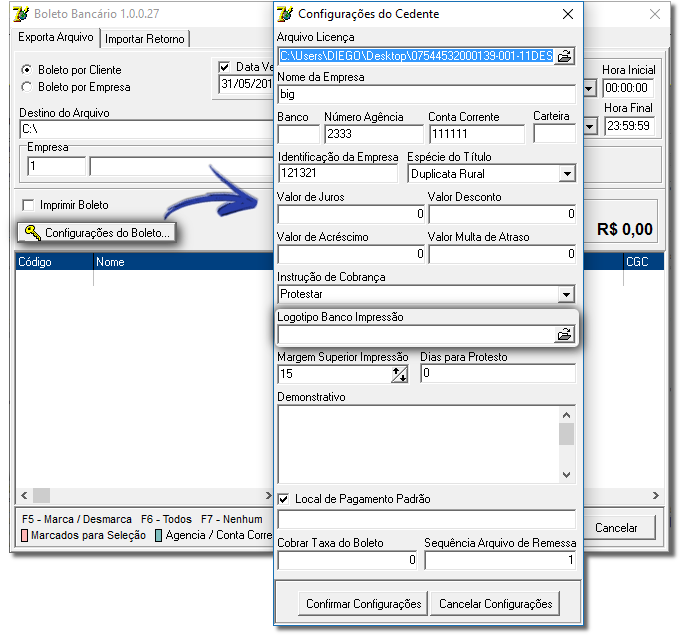680x635 pixels.
Task: Click the Valor de Acréscimo field
Action: (351, 254)
